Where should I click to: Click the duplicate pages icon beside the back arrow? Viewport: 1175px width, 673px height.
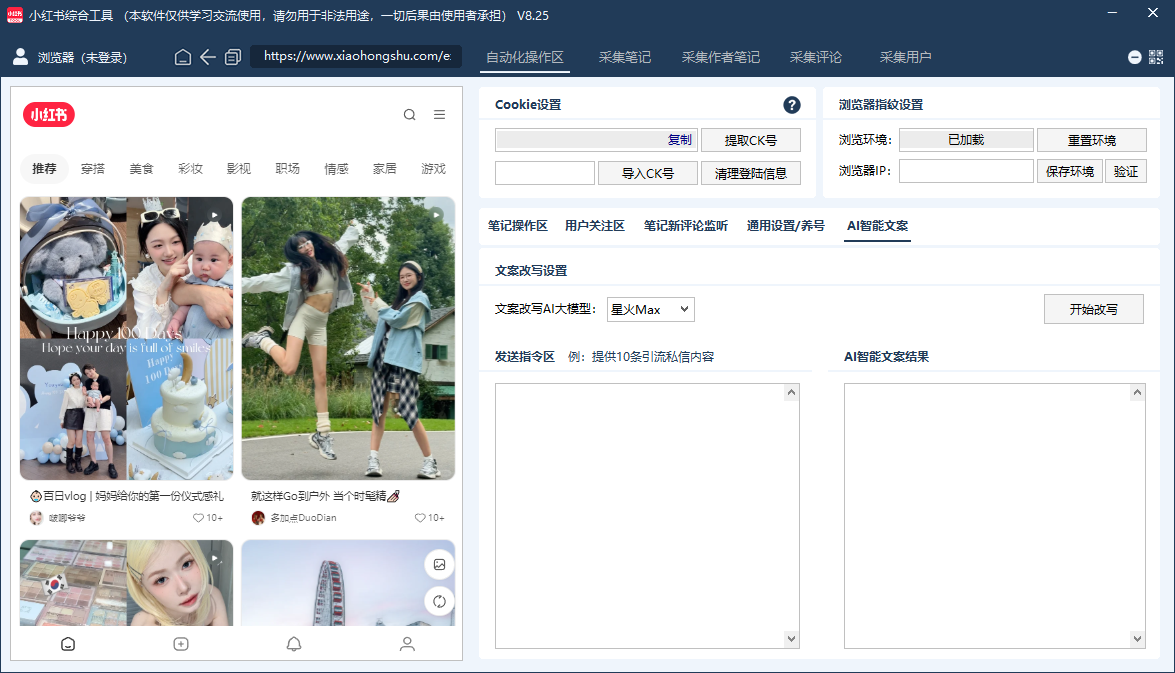tap(233, 57)
